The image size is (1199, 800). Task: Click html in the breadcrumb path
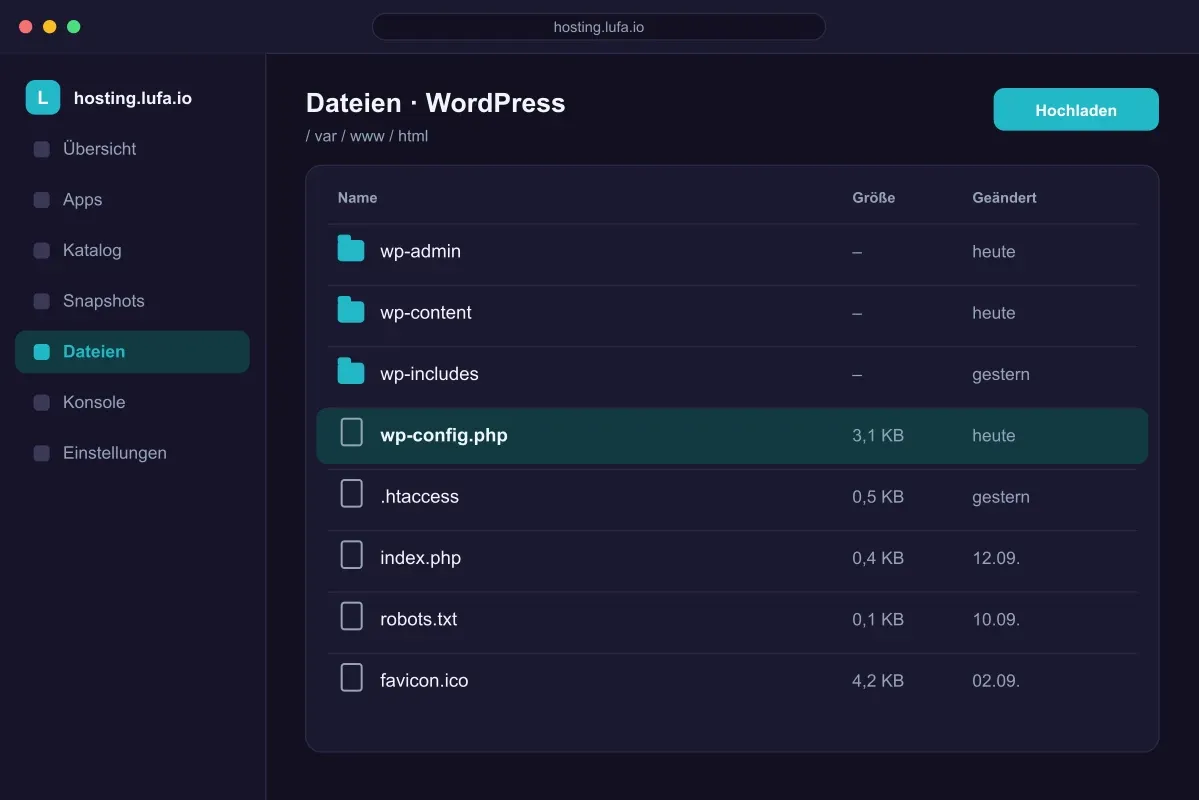(x=413, y=136)
